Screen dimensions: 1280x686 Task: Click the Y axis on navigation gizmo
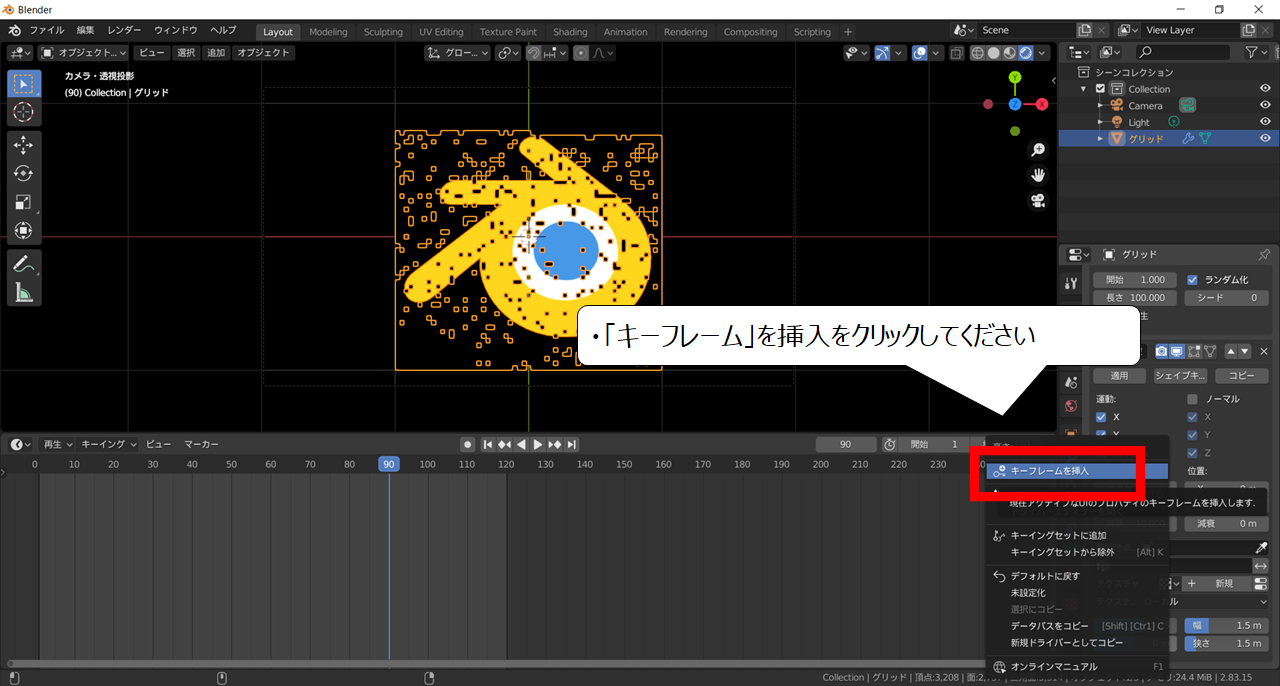[1015, 77]
